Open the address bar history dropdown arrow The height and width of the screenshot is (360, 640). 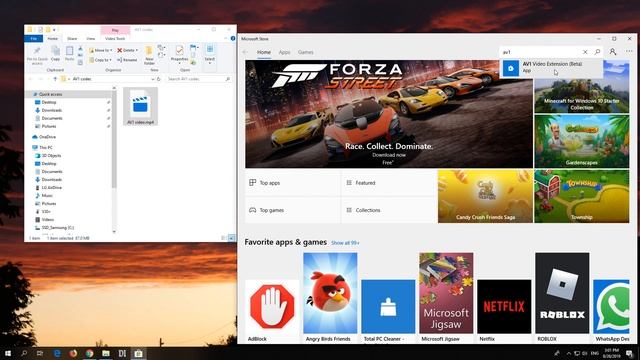coord(153,79)
